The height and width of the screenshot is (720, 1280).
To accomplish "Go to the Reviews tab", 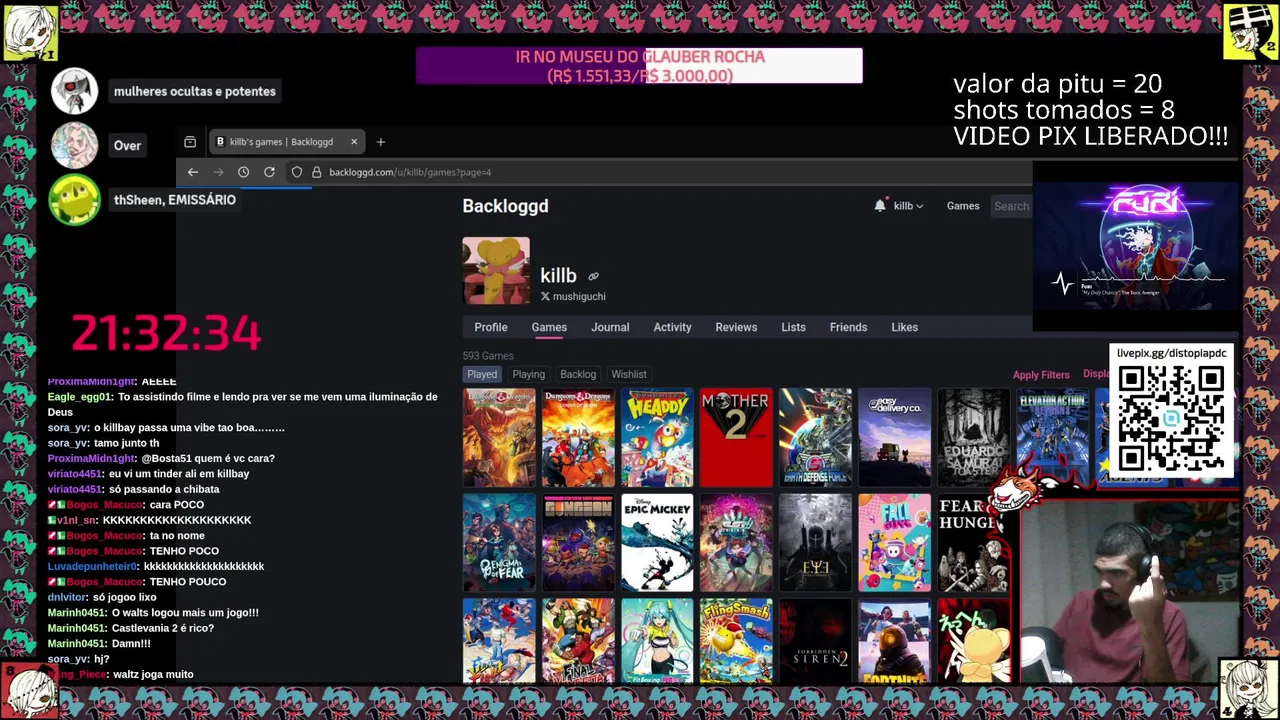I will click(x=736, y=327).
